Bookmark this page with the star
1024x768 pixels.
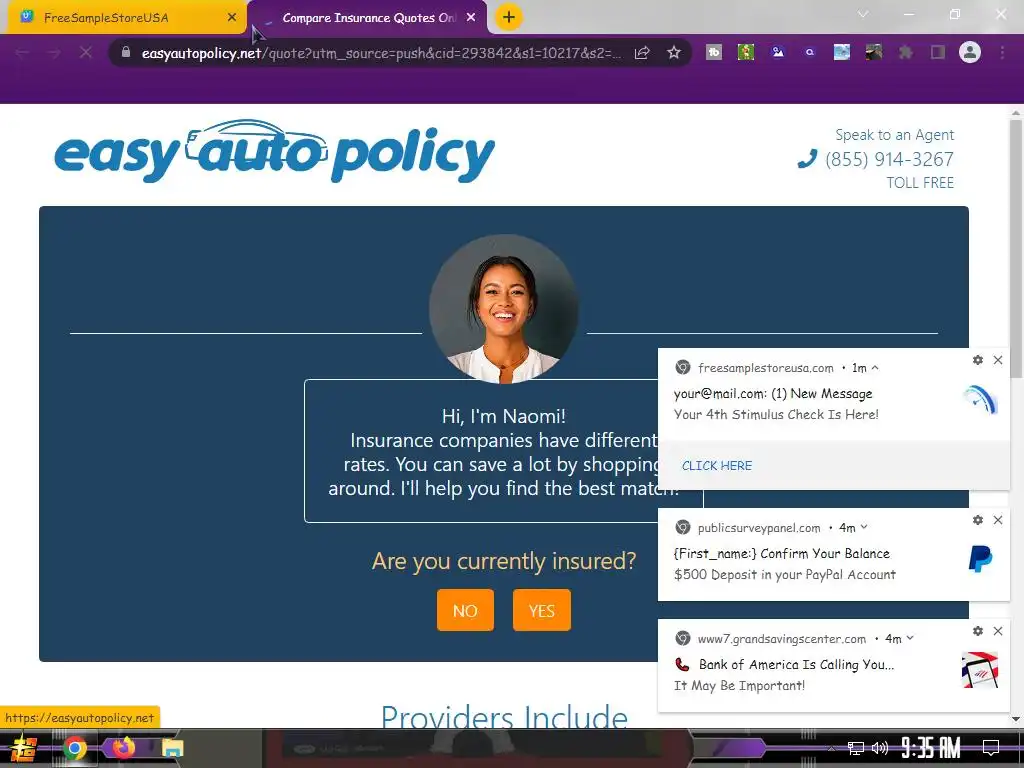click(x=674, y=53)
